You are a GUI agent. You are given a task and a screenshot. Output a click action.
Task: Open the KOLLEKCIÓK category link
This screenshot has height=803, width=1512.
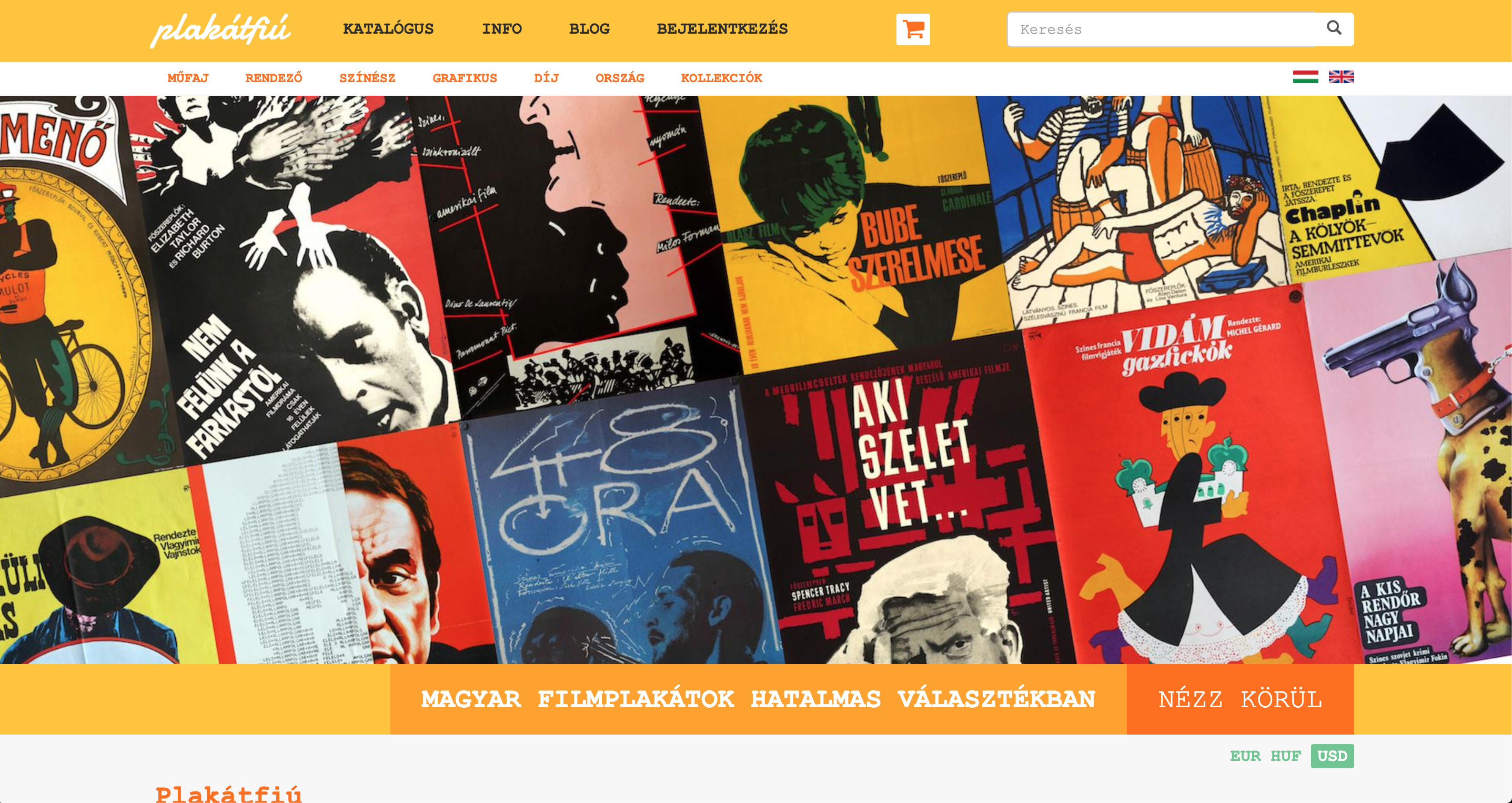(721, 78)
